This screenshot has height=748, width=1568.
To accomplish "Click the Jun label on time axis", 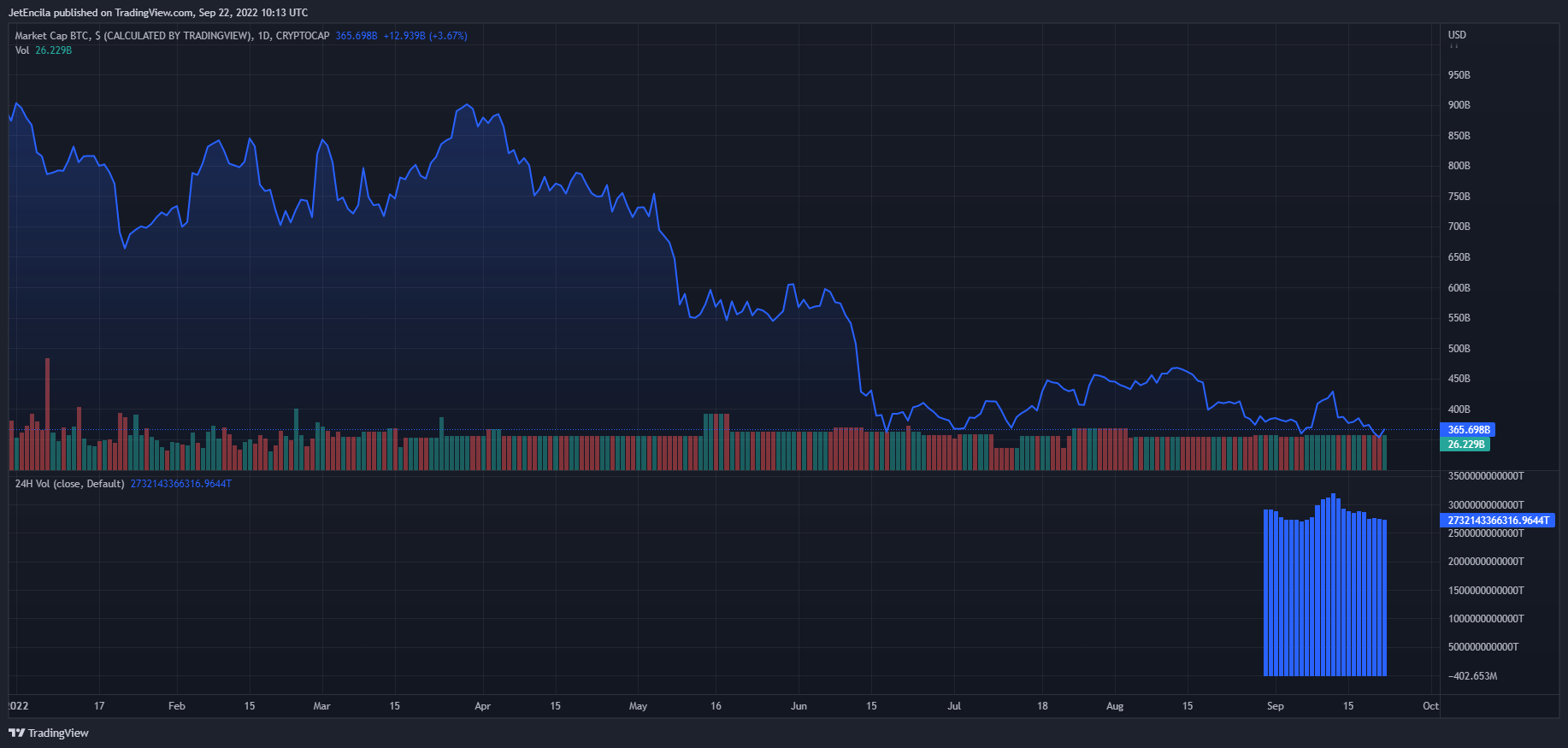I will click(799, 706).
